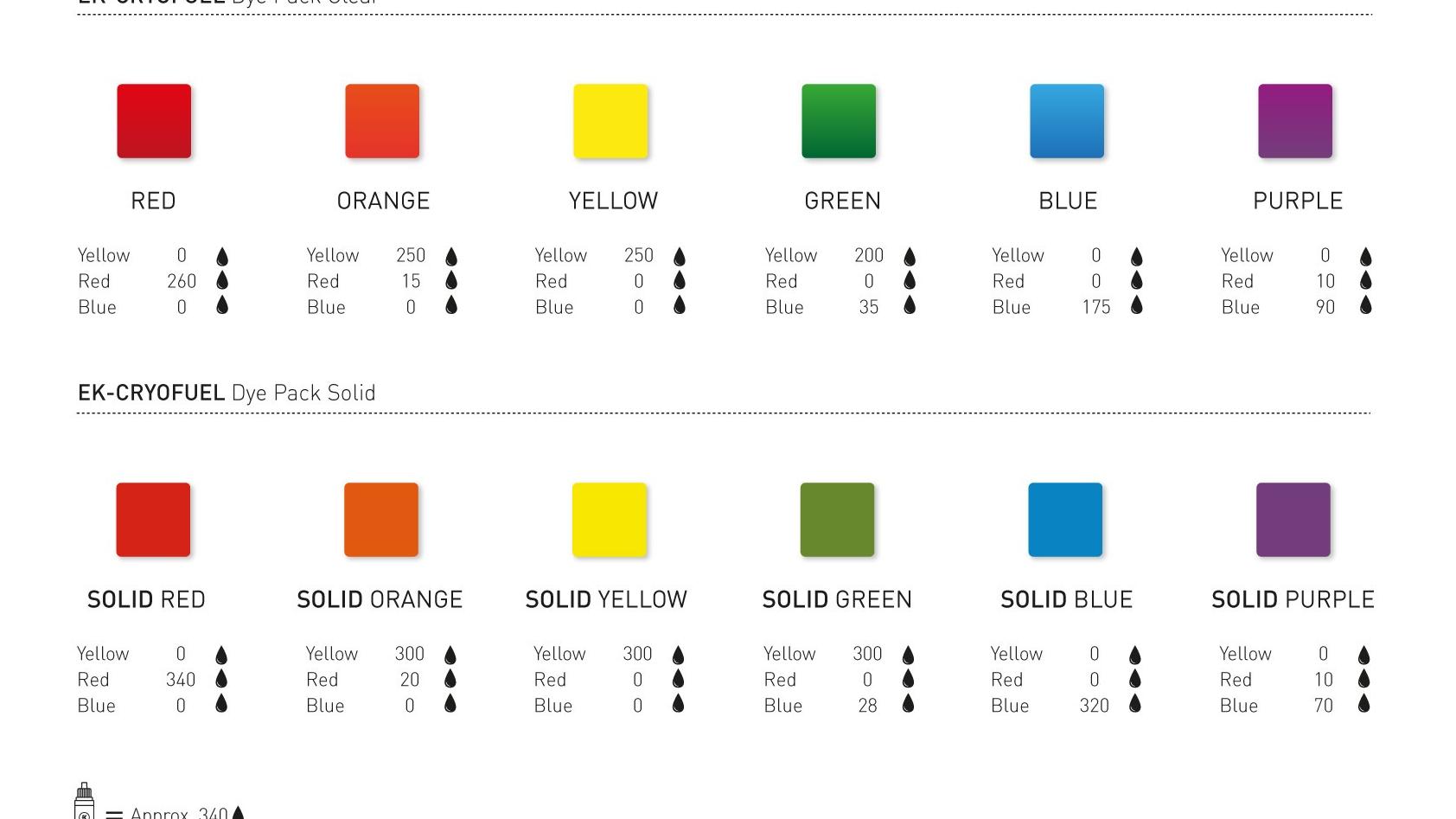1456x819 pixels.
Task: Click the drop icon beside Blue 320
Action: [x=1135, y=705]
